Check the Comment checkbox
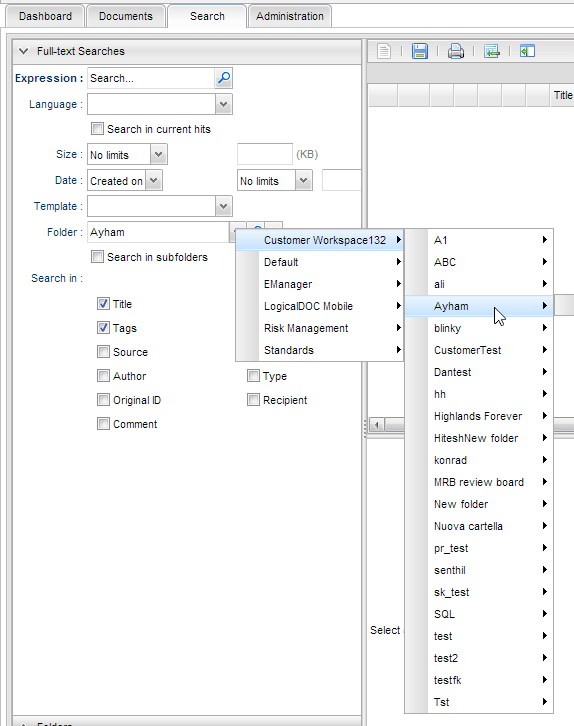Image resolution: width=574 pixels, height=726 pixels. 103,424
